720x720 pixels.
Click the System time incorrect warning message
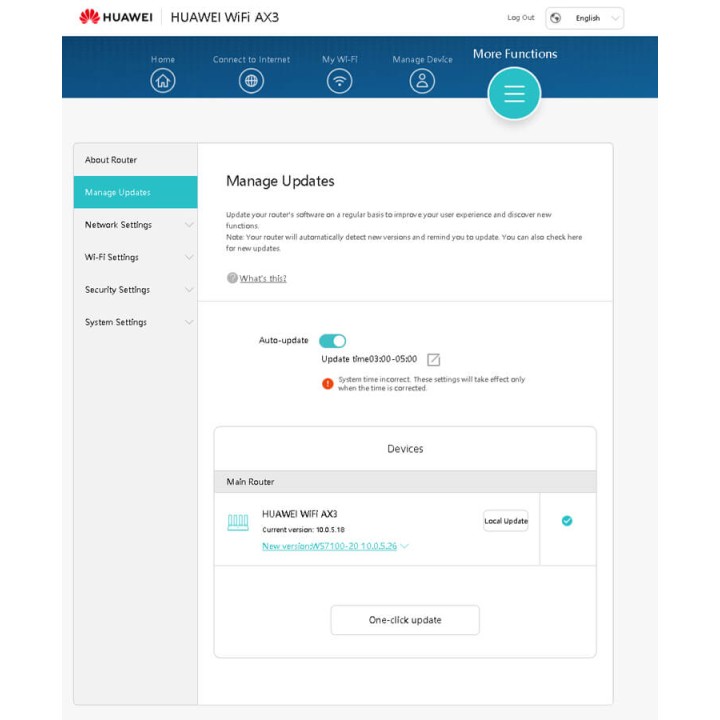pyautogui.click(x=431, y=383)
